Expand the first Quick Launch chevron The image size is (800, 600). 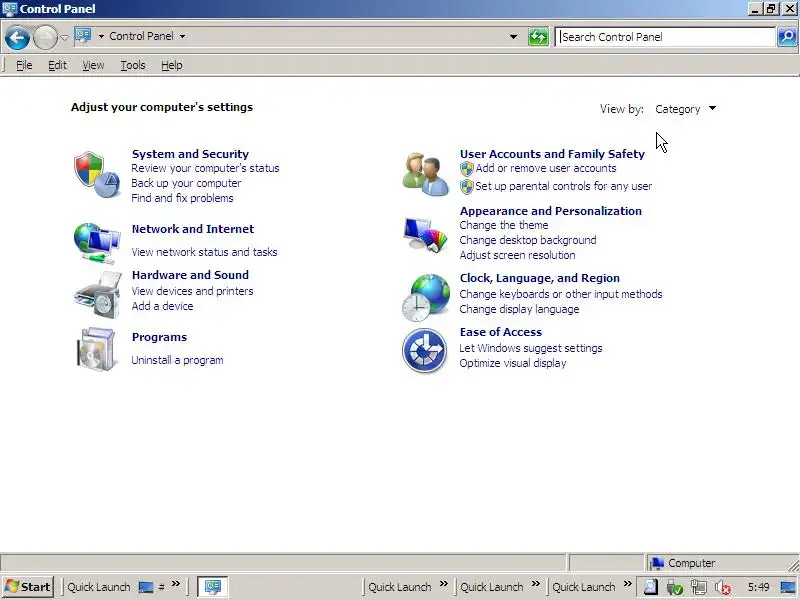[x=176, y=584]
